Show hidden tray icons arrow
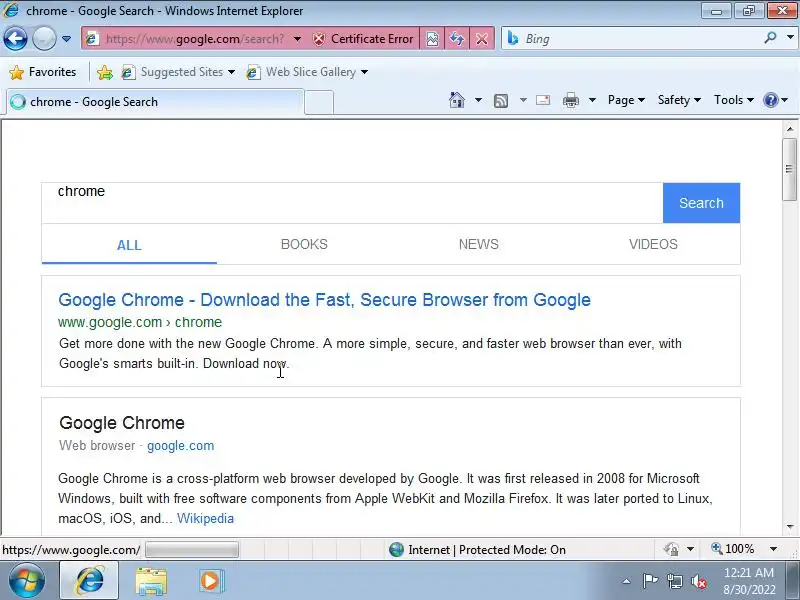800x600 pixels. coord(626,581)
